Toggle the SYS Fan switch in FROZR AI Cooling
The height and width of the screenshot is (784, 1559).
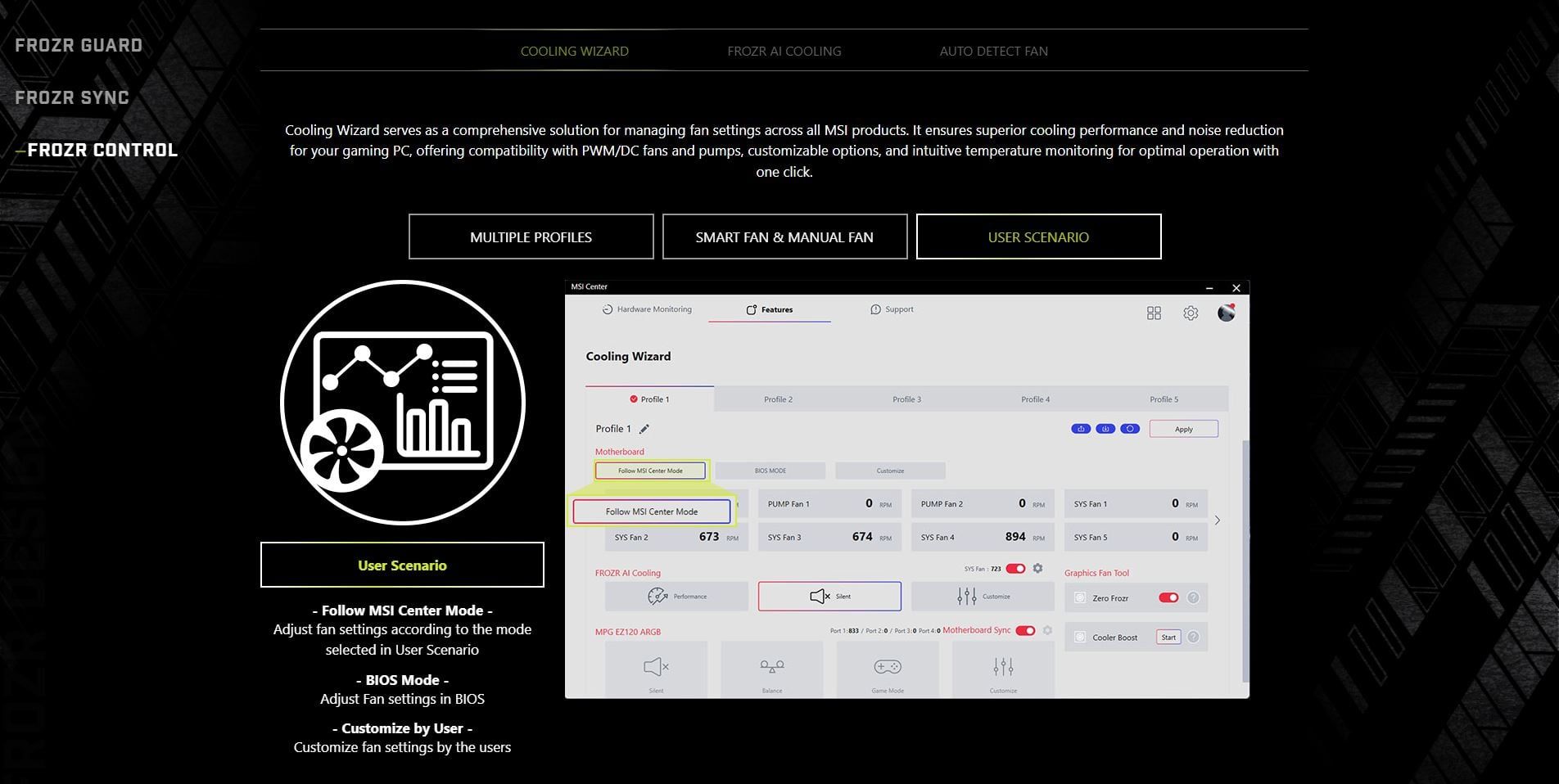point(1015,569)
